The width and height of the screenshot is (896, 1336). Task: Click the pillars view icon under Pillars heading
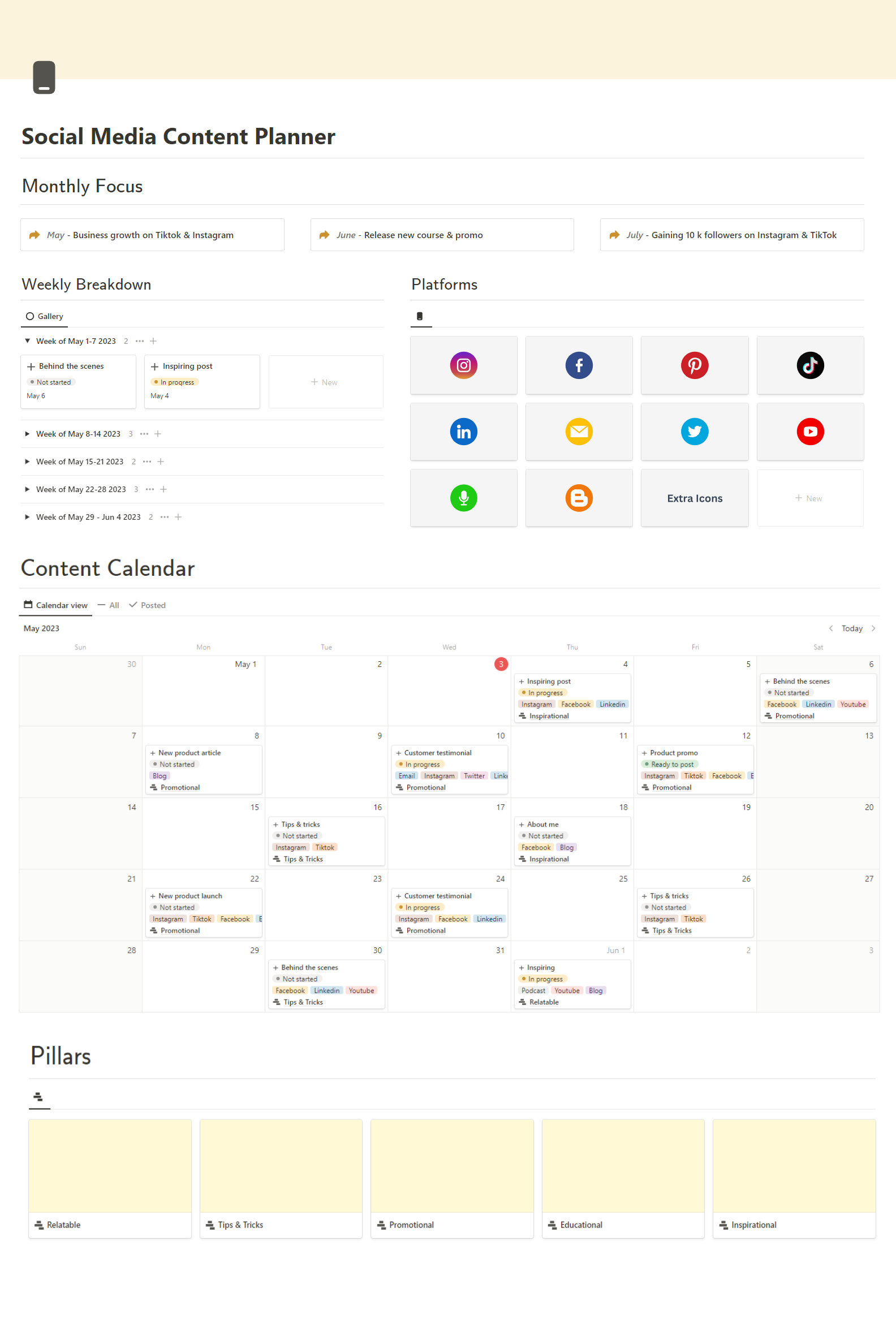tap(38, 1097)
